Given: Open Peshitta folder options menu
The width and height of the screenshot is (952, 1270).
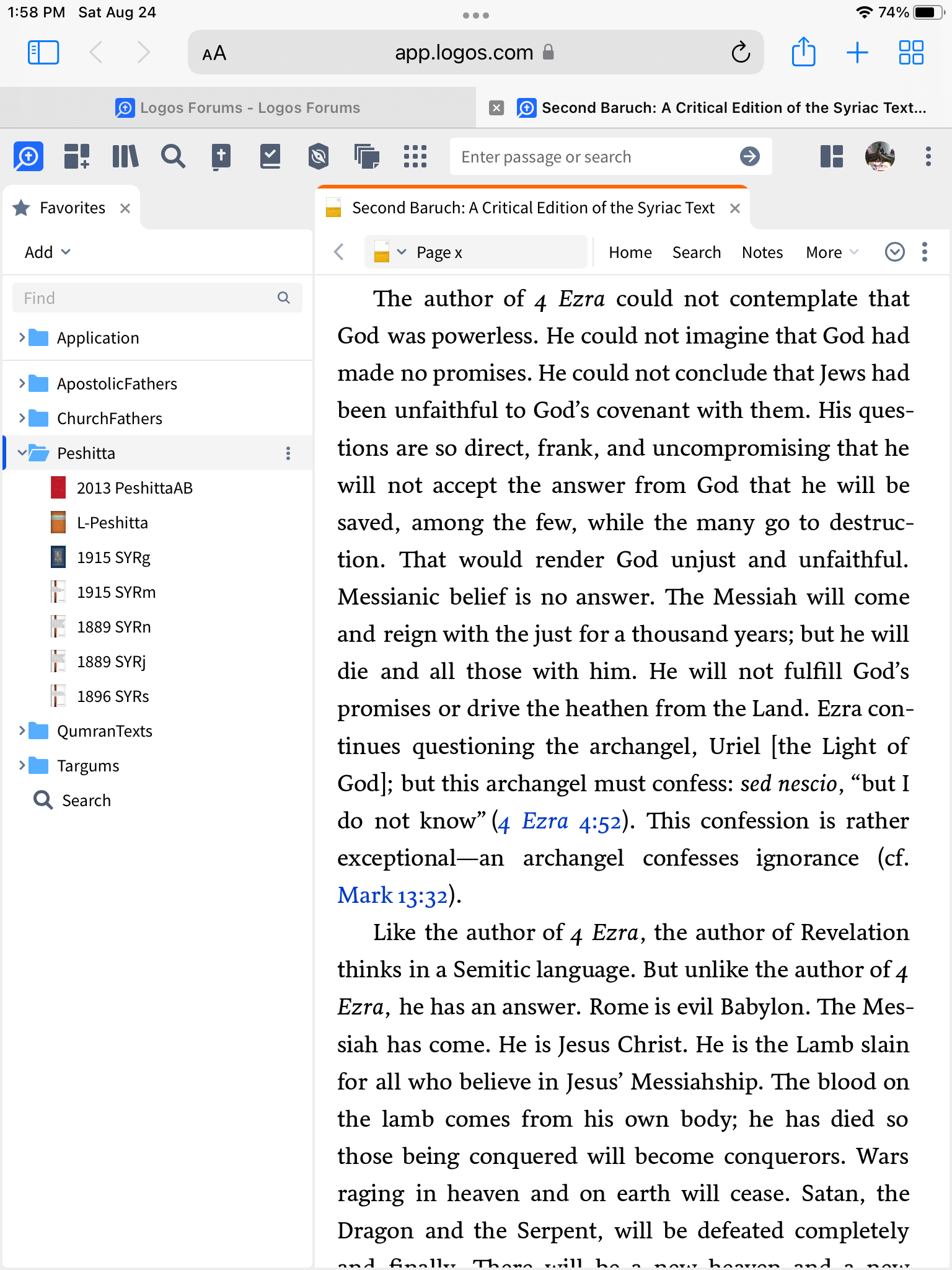Looking at the screenshot, I should click(288, 453).
